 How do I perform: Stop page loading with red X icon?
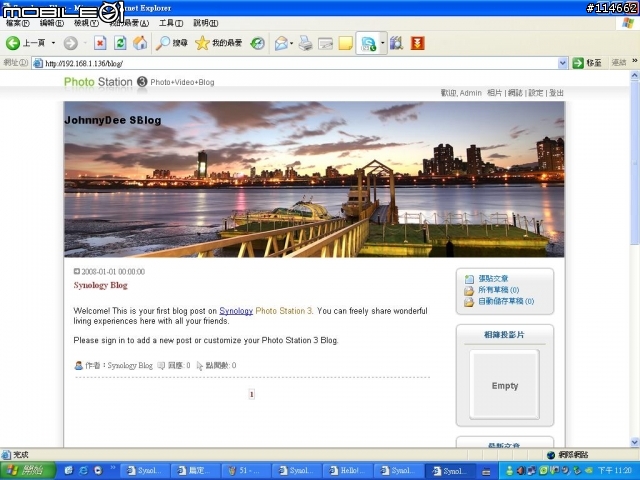[x=100, y=43]
